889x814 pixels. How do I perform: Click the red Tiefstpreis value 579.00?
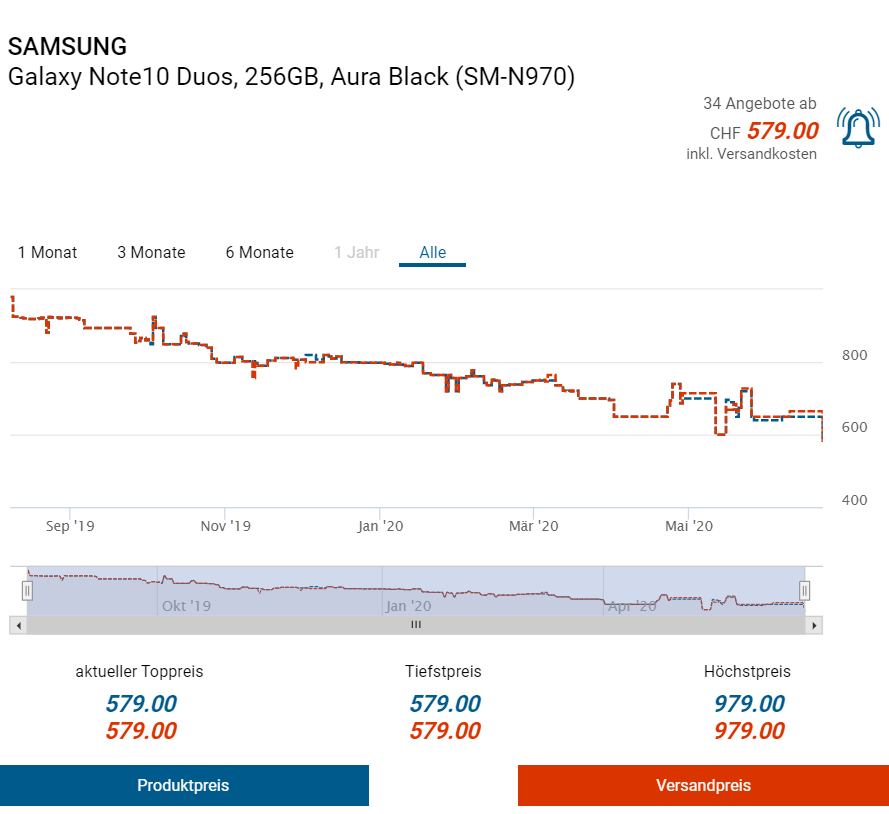pos(445,731)
